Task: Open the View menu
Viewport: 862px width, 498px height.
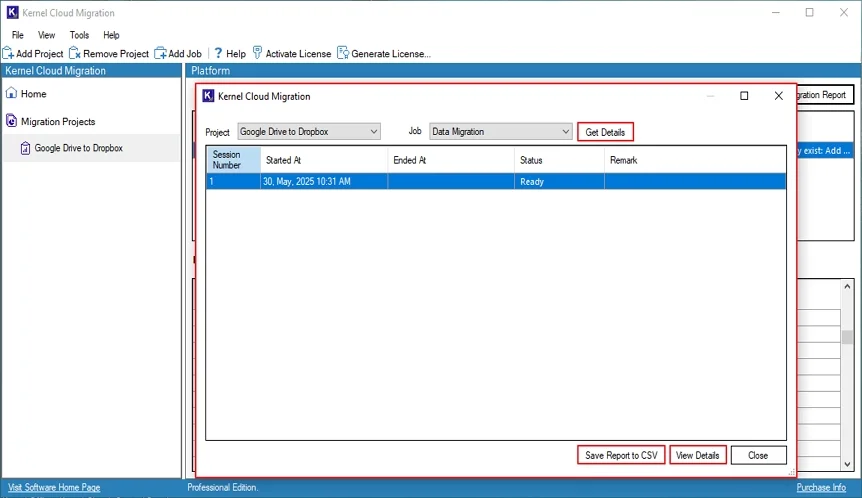Action: coord(46,35)
